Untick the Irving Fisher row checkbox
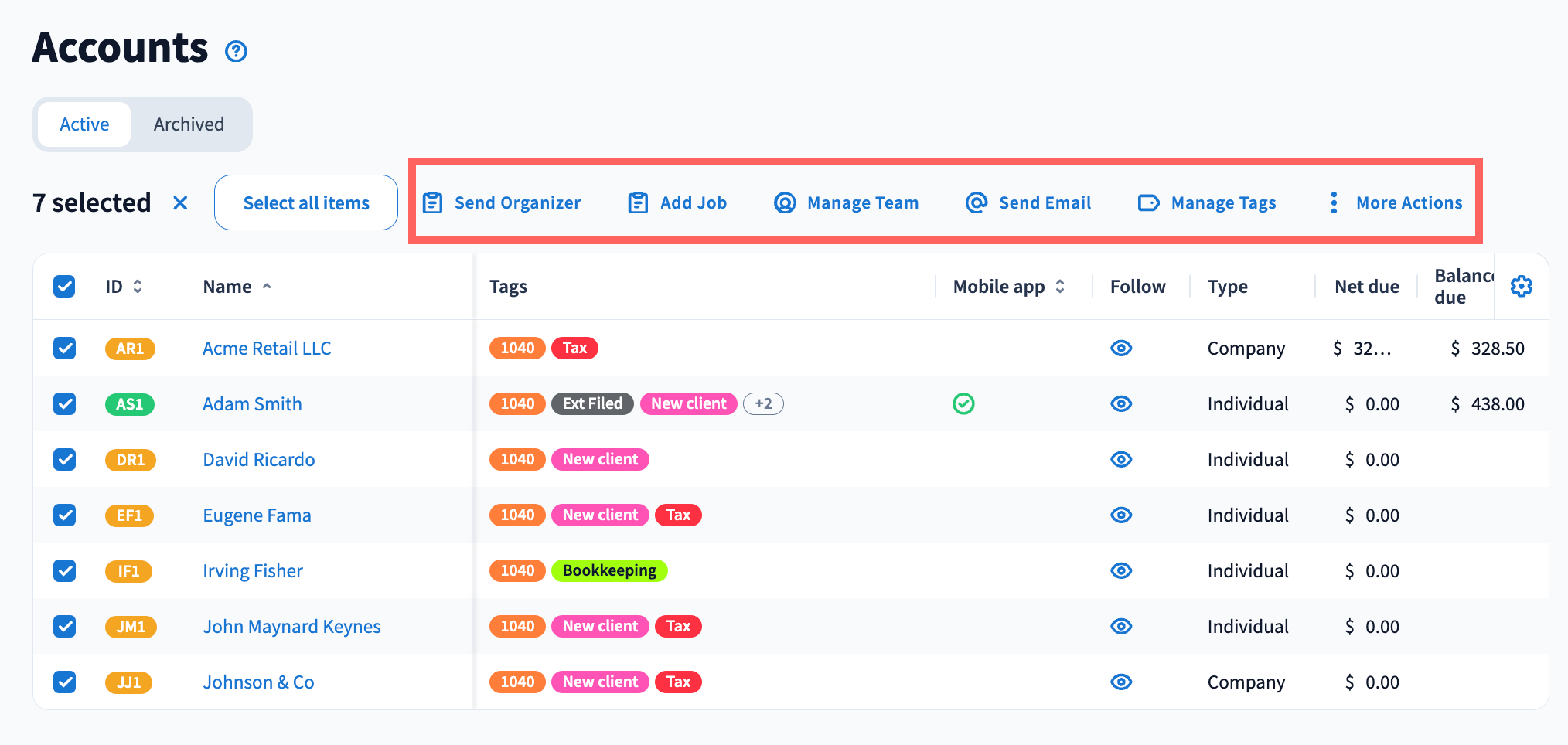The width and height of the screenshot is (1568, 745). [x=65, y=571]
